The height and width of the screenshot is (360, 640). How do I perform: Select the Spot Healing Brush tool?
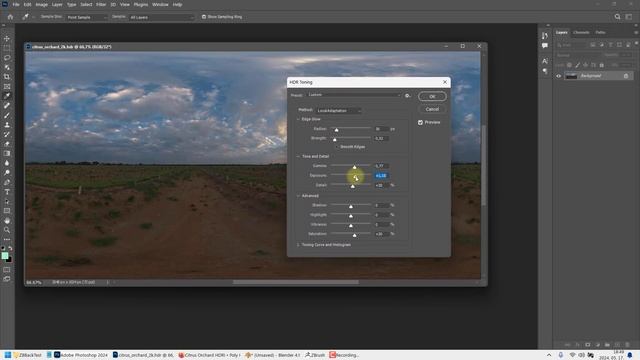[7, 106]
